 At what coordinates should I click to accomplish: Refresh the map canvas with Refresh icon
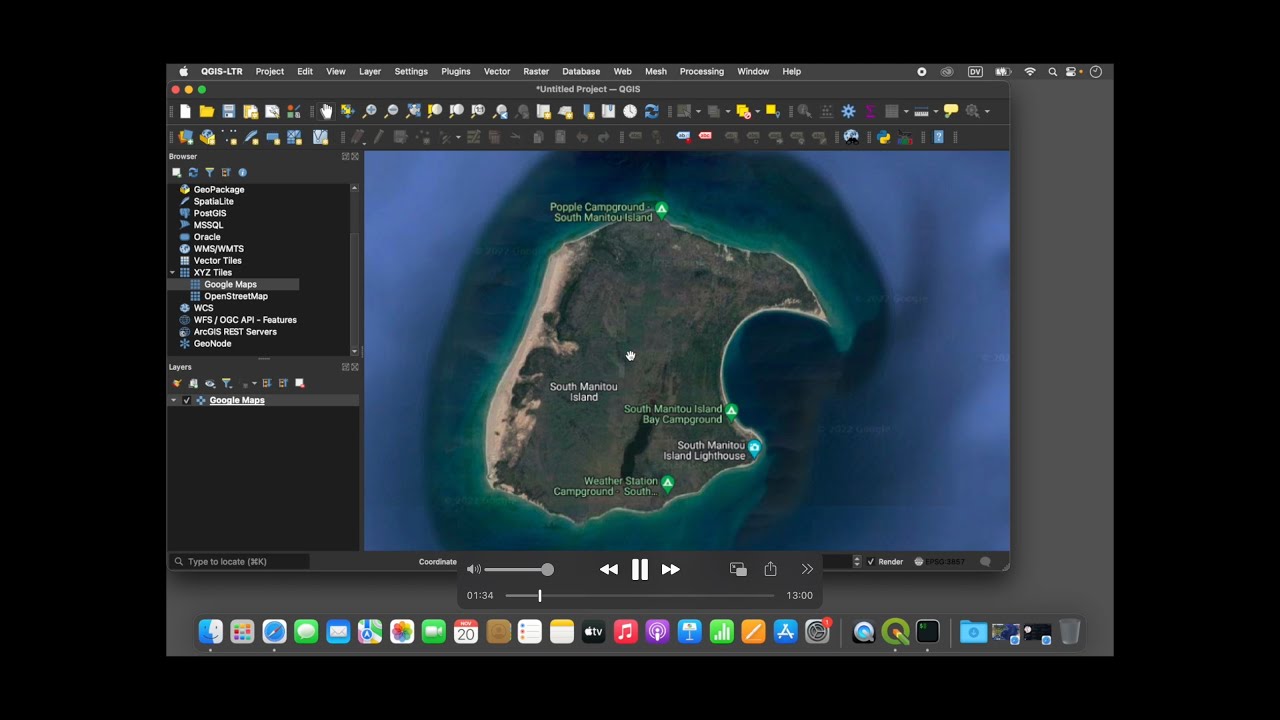coord(652,111)
